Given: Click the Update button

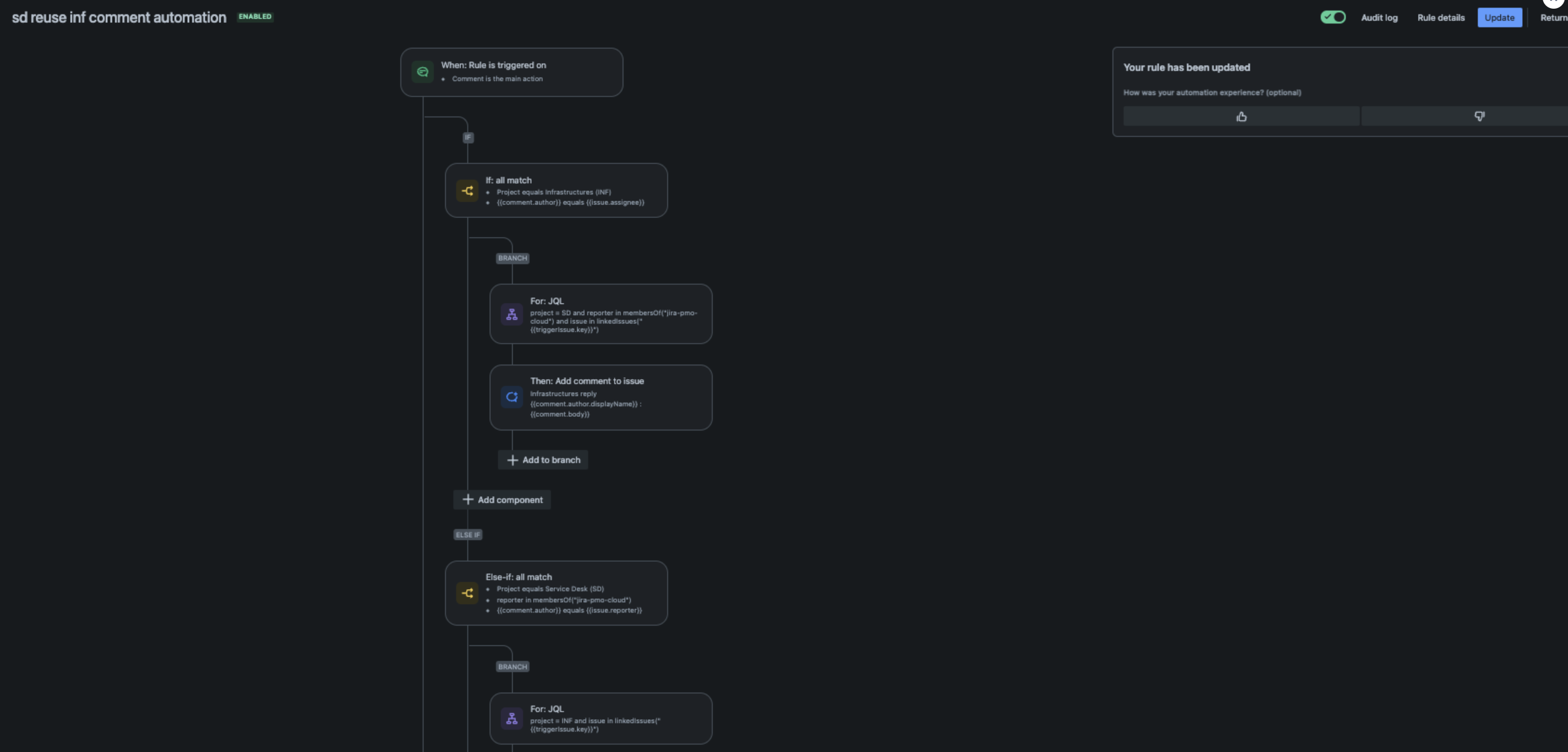Looking at the screenshot, I should point(1499,17).
